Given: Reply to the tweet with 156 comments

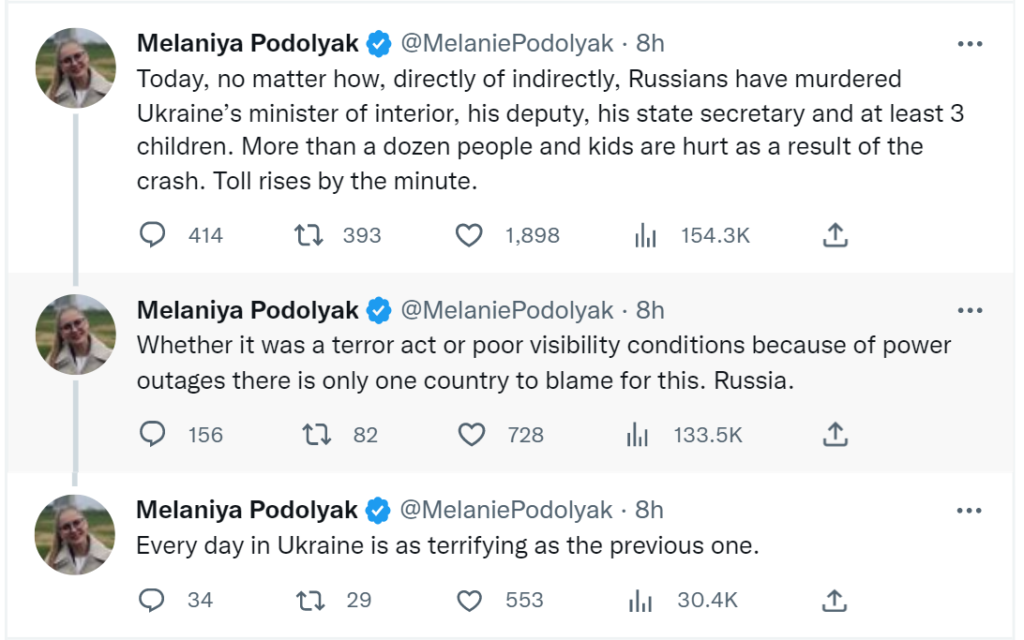Looking at the screenshot, I should pyautogui.click(x=153, y=434).
